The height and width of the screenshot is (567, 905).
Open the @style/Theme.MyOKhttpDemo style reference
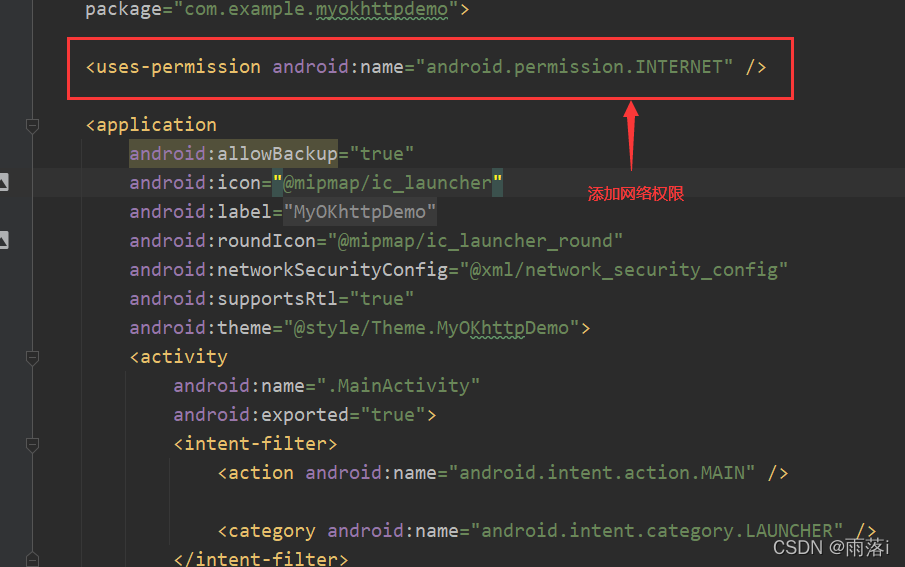[x=436, y=328]
